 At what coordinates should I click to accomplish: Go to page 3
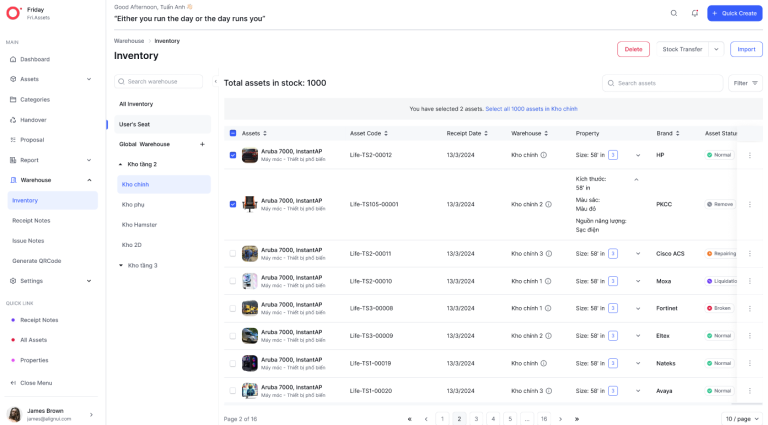(x=476, y=419)
